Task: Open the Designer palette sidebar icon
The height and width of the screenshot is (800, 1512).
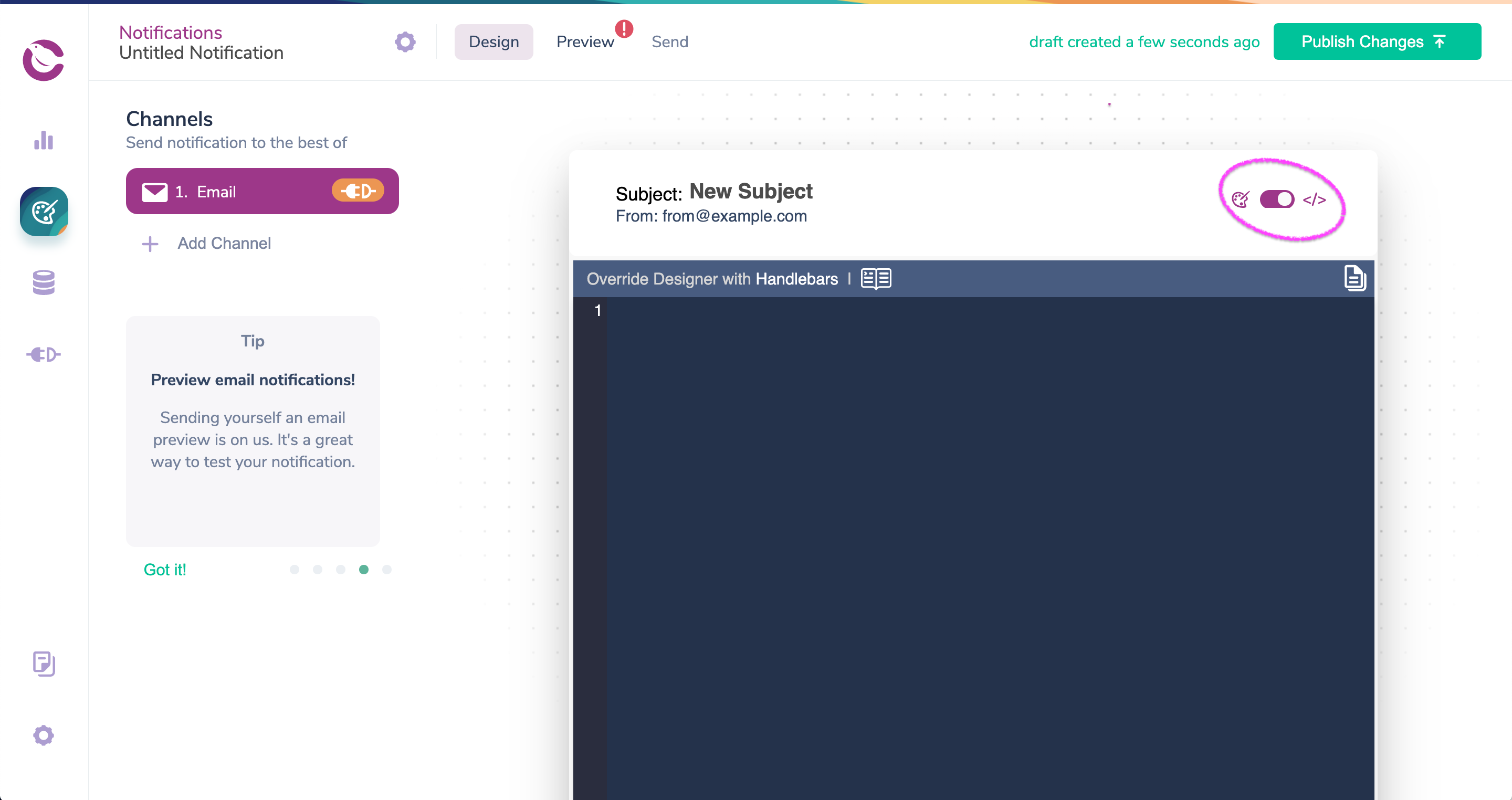Action: 44,212
